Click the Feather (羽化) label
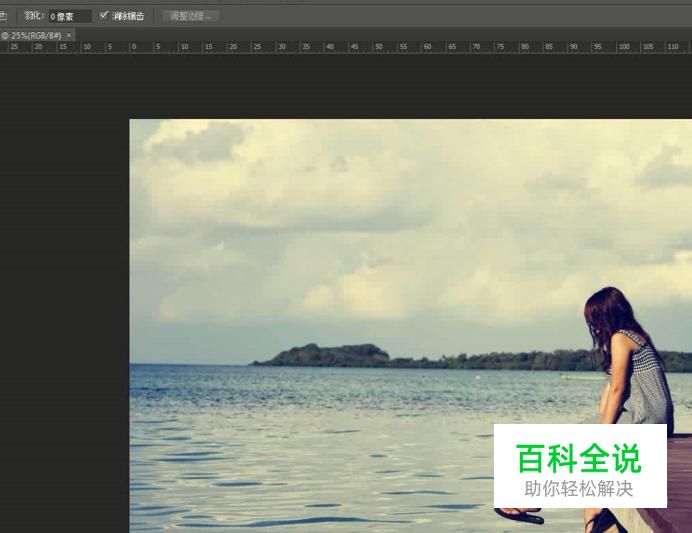Screen dimensions: 692x533 [35, 16]
